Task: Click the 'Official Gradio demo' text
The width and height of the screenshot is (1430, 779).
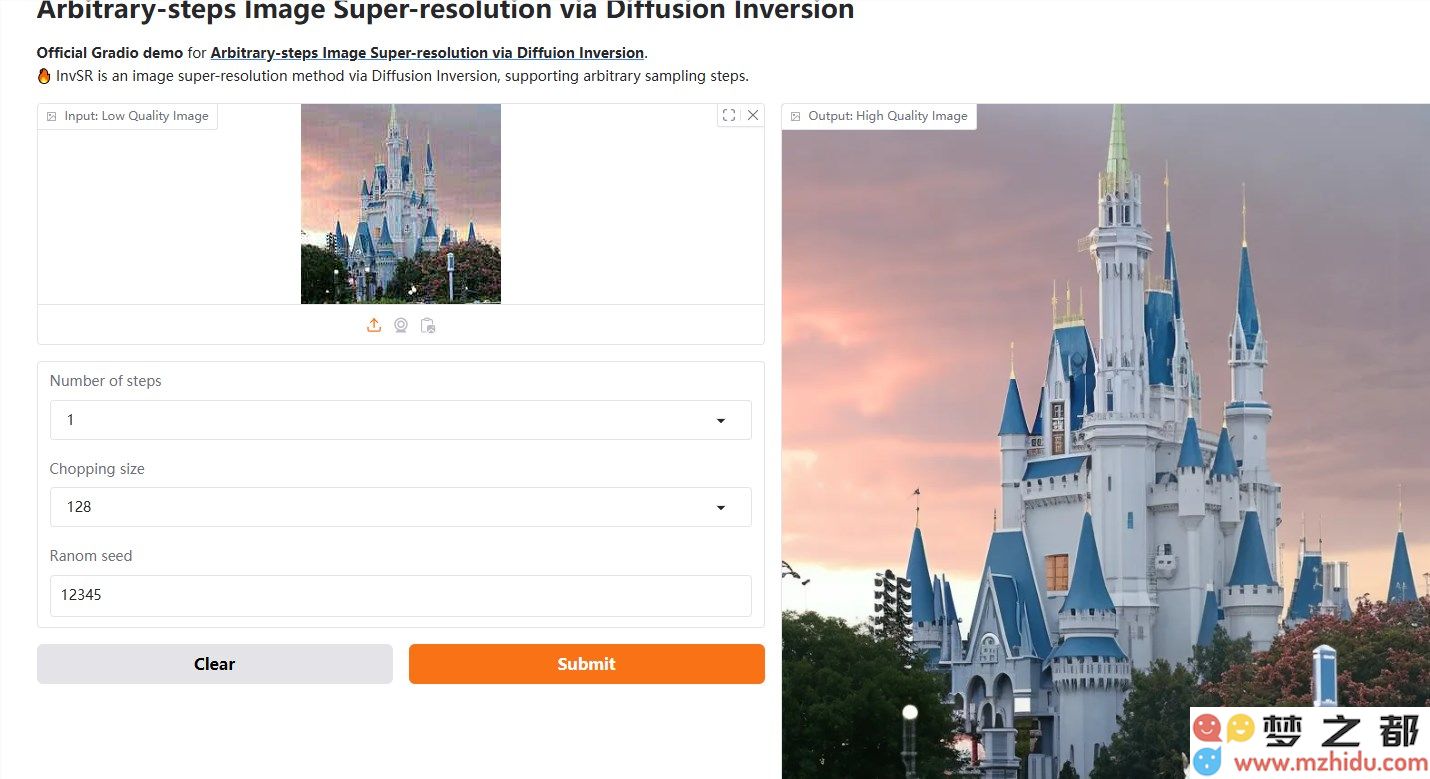Action: (110, 53)
